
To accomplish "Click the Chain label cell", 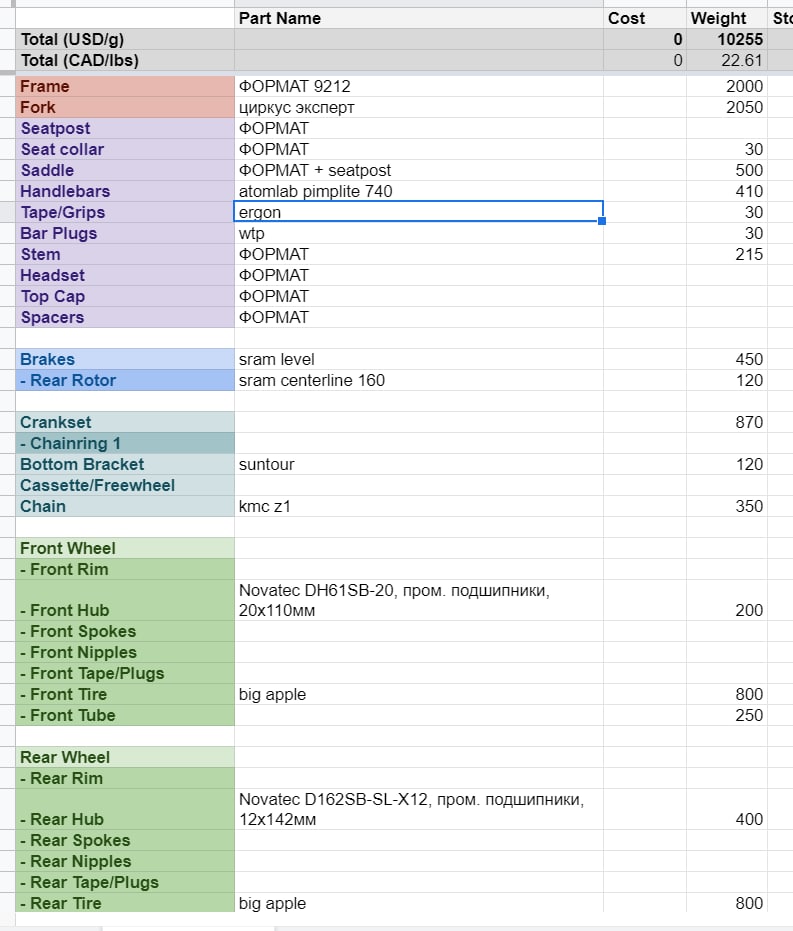I will pos(125,506).
